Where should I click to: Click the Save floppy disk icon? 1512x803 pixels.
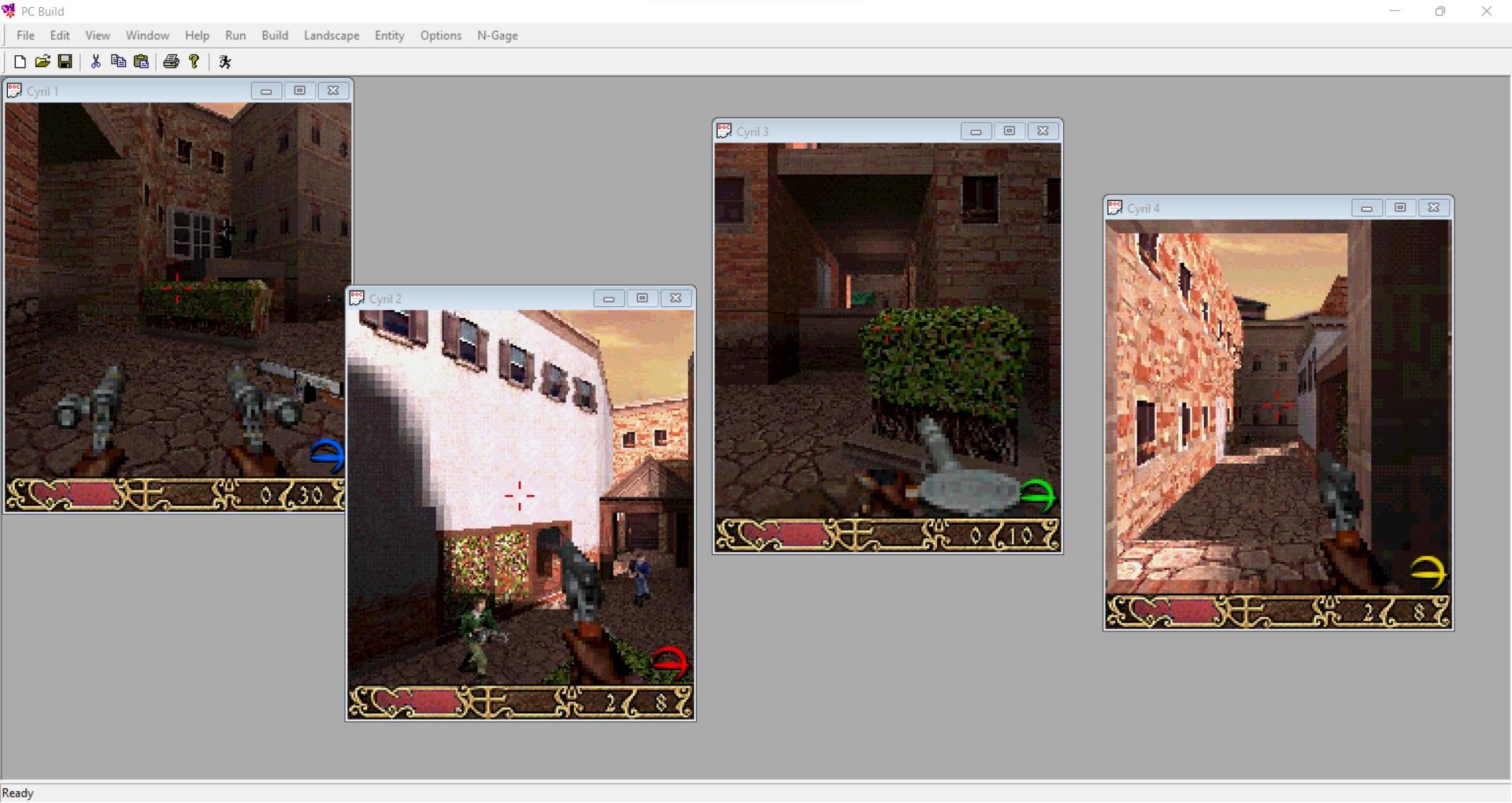click(65, 61)
